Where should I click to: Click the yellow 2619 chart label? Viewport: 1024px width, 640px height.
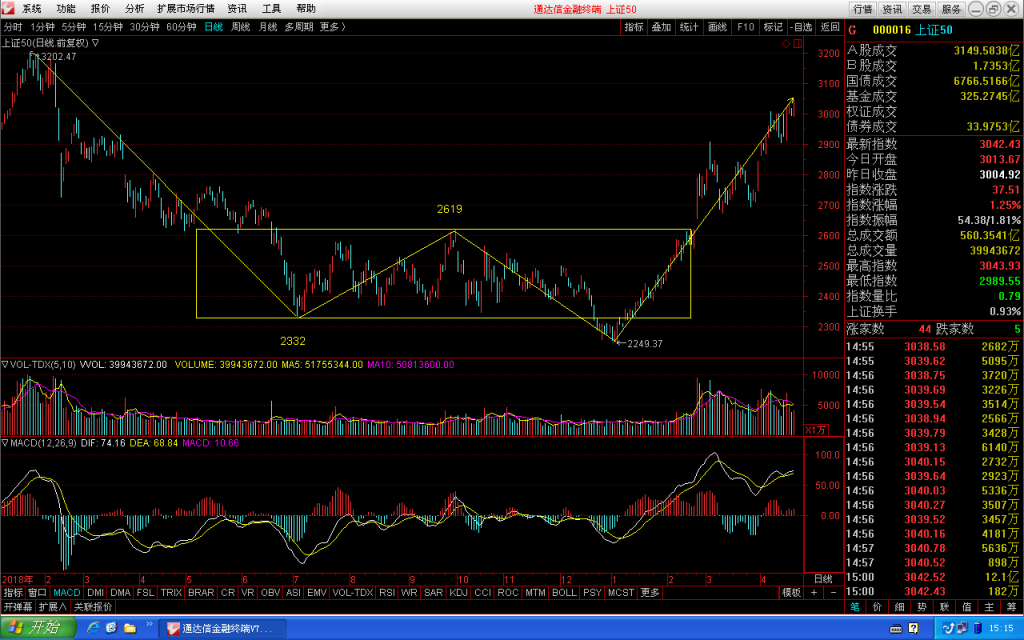[449, 209]
